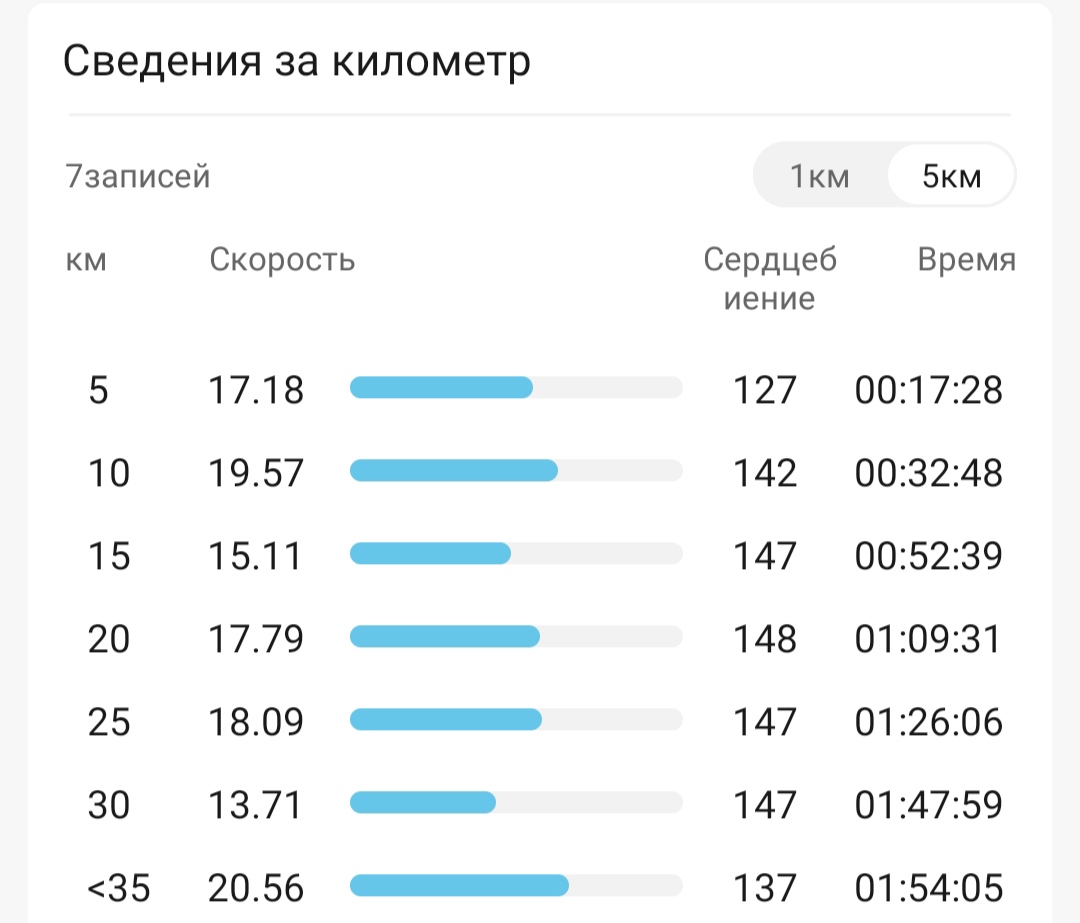
Task: Click the speed bar in row 25
Action: pyautogui.click(x=516, y=720)
